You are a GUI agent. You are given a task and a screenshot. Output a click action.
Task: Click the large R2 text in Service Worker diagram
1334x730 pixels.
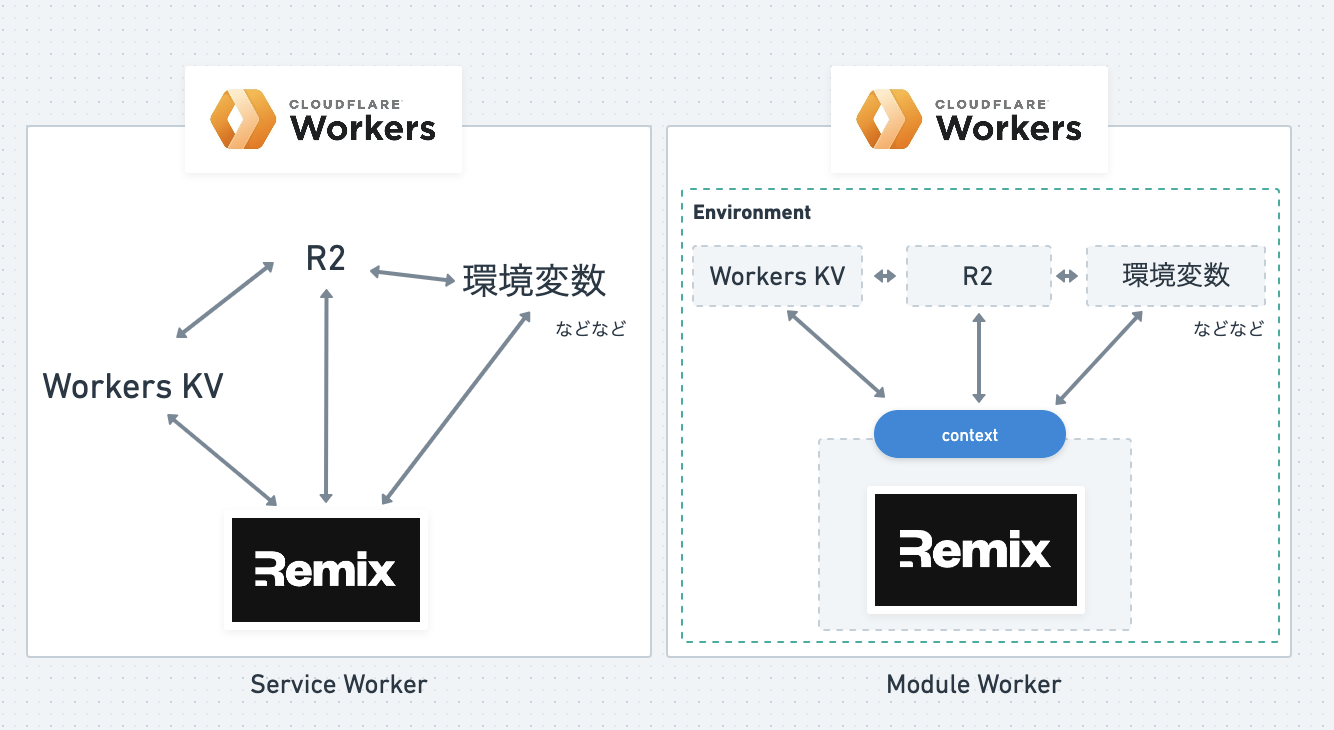[x=325, y=259]
